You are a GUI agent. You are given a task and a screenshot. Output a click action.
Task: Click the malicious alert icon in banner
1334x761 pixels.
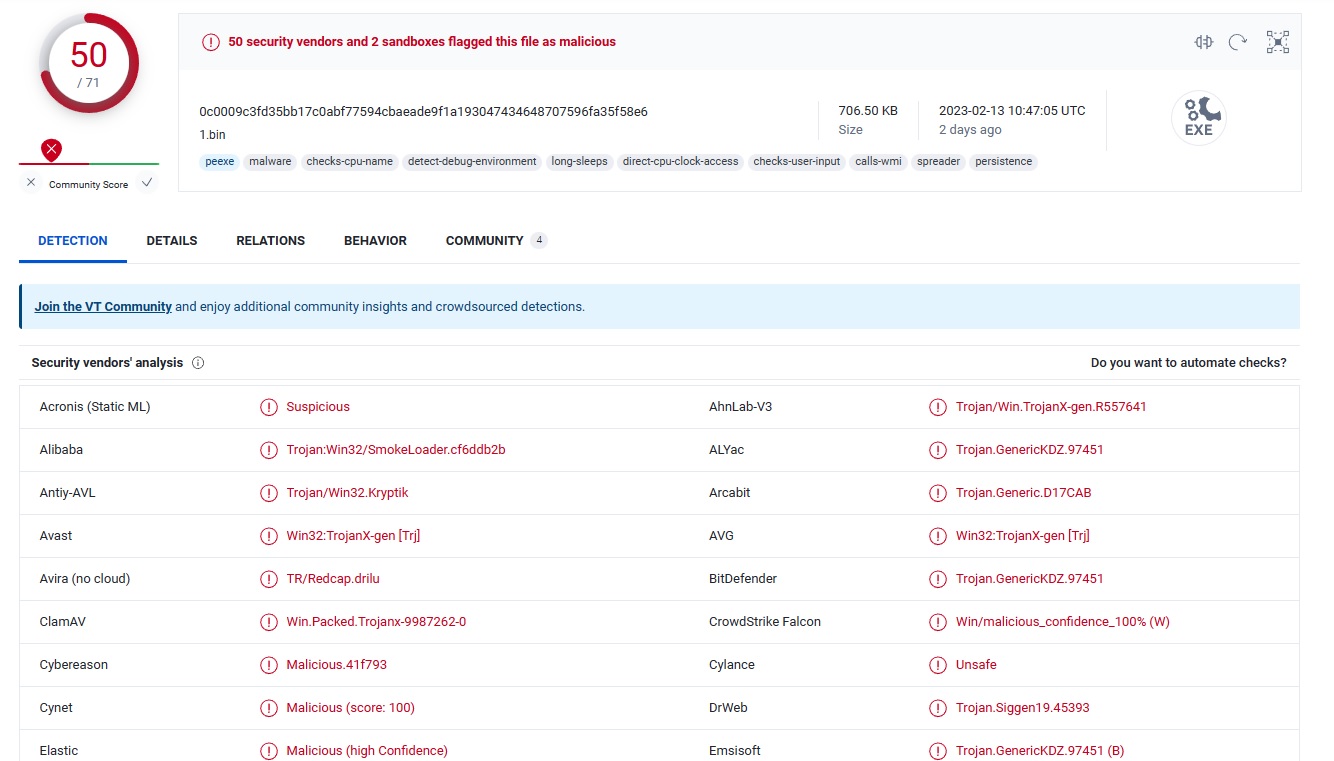tap(210, 42)
